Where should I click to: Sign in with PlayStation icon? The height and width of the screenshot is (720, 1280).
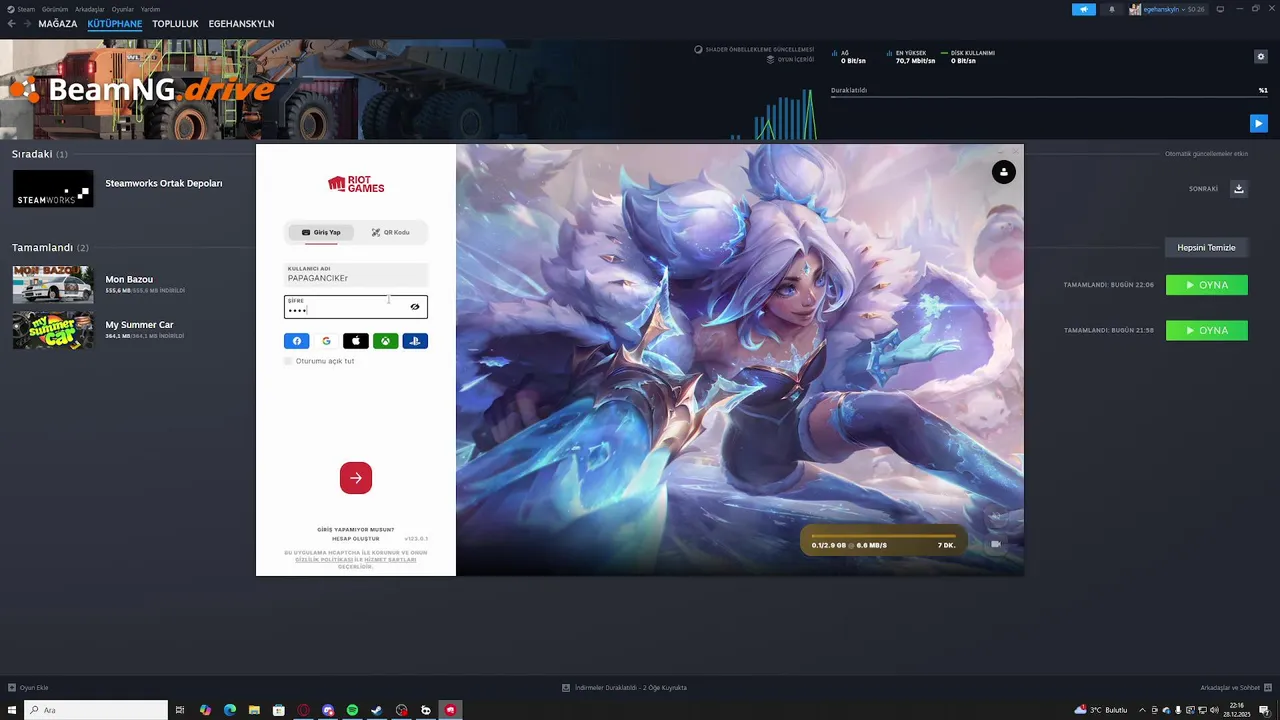pyautogui.click(x=415, y=341)
